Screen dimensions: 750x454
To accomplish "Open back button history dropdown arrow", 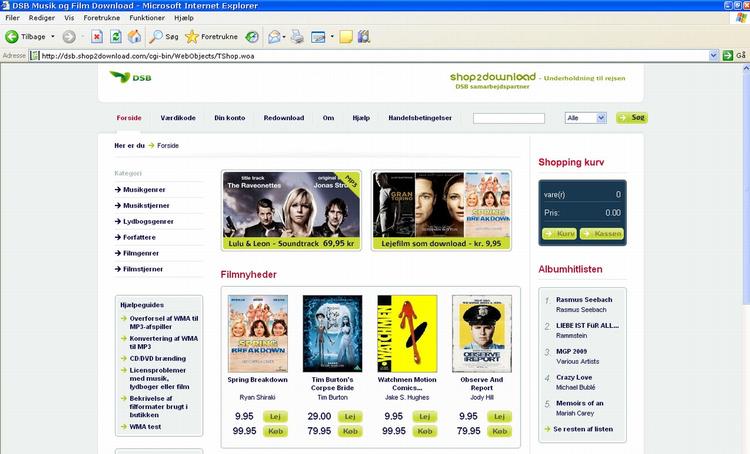I will pos(53,36).
